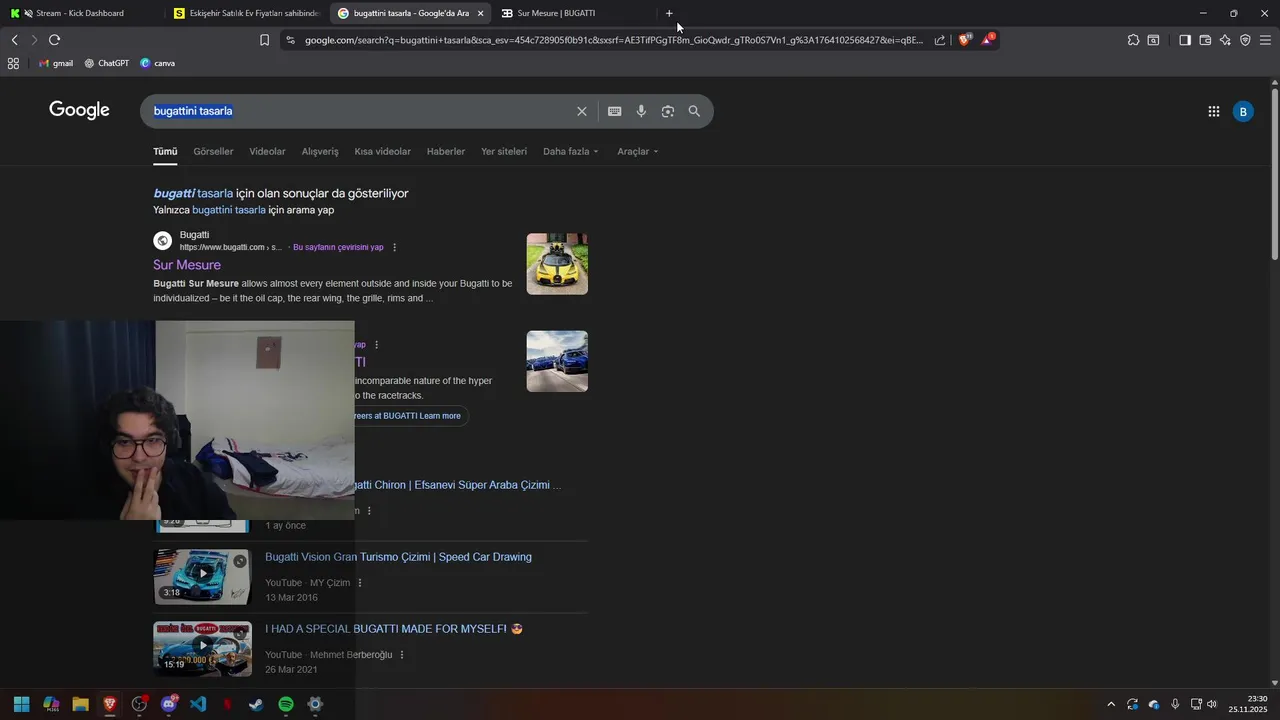Open Bugatti Chiron Efsanevi Süper Araba video link
Viewport: 1280px width, 720px height.
458,485
